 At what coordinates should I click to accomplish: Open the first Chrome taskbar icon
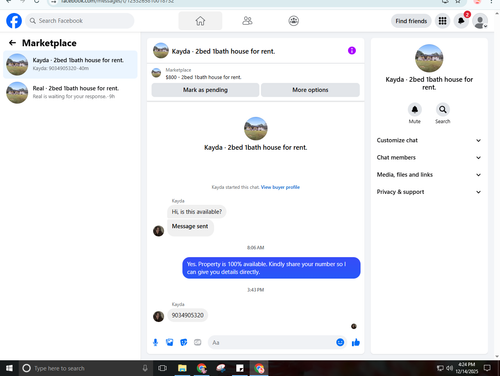coord(201,368)
